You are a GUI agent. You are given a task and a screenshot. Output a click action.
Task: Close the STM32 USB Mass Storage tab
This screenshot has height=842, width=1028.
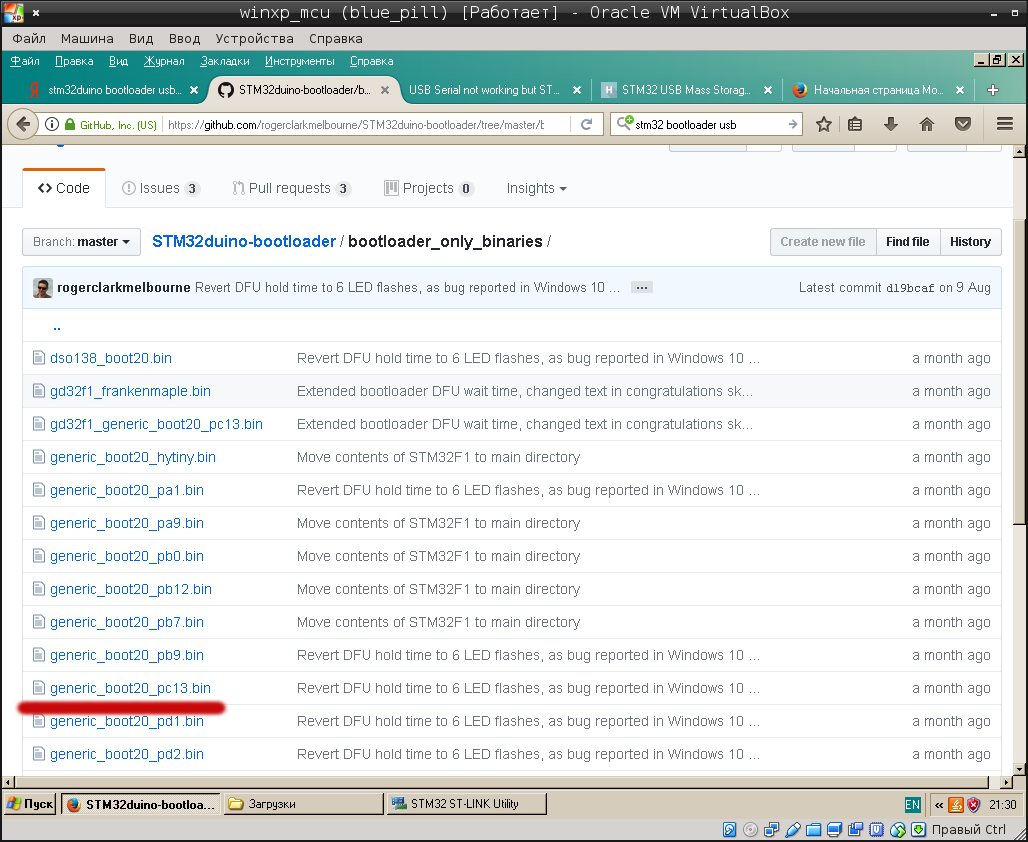coord(768,90)
